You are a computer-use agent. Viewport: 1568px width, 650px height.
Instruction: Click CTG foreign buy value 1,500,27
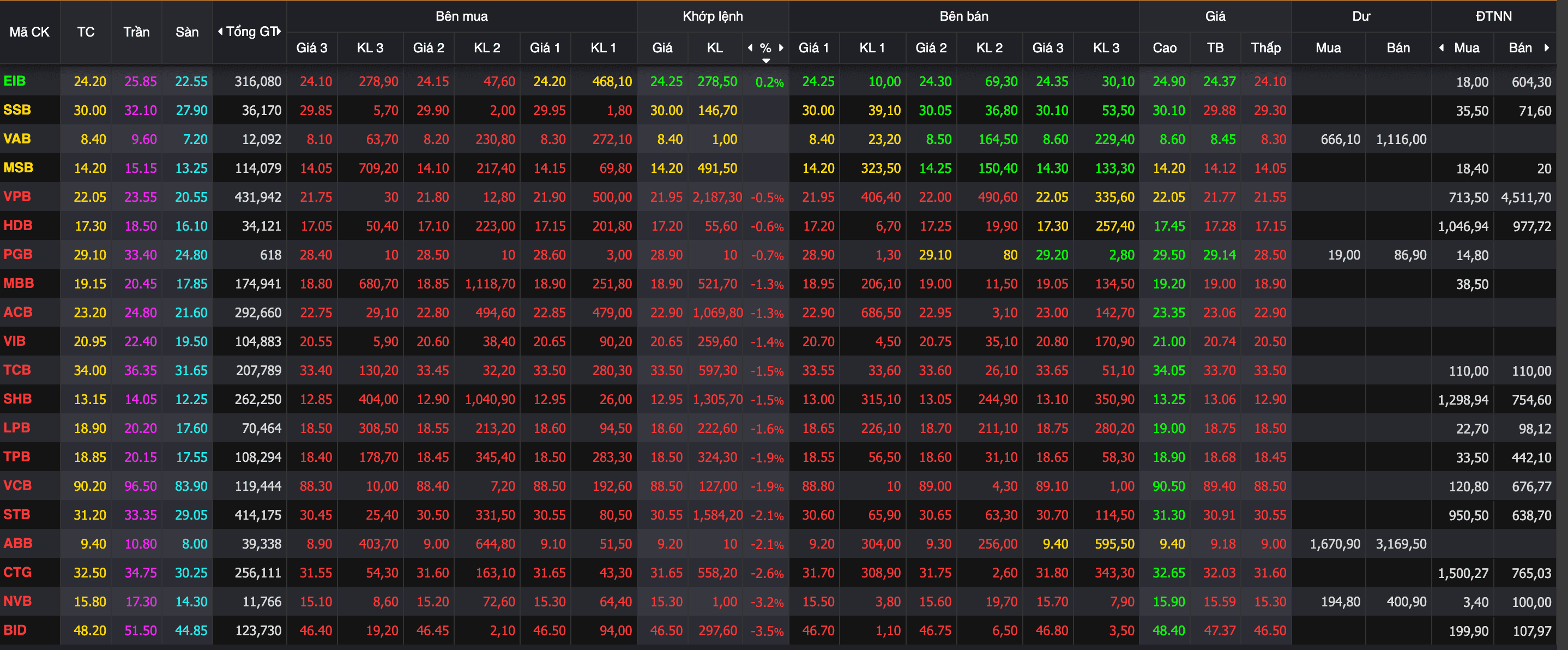click(x=1463, y=573)
